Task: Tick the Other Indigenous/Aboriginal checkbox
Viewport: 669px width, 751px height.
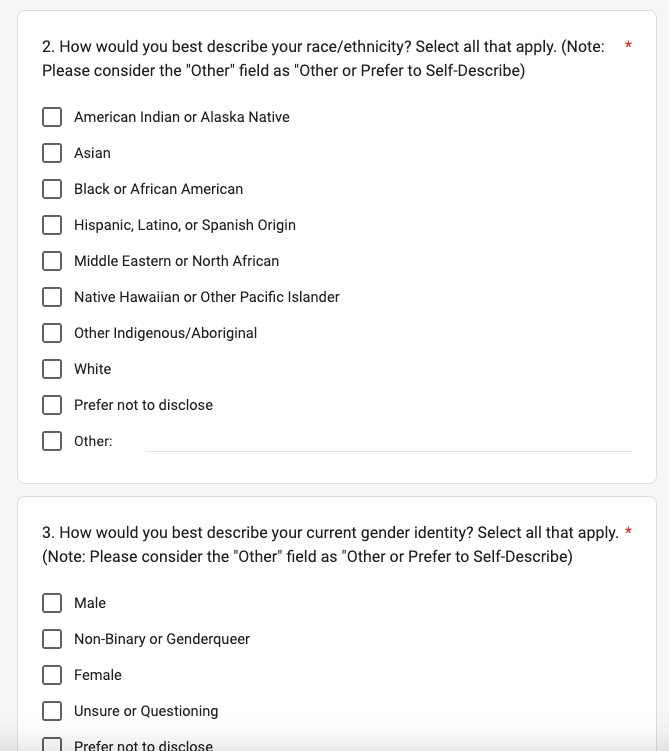Action: pos(52,333)
